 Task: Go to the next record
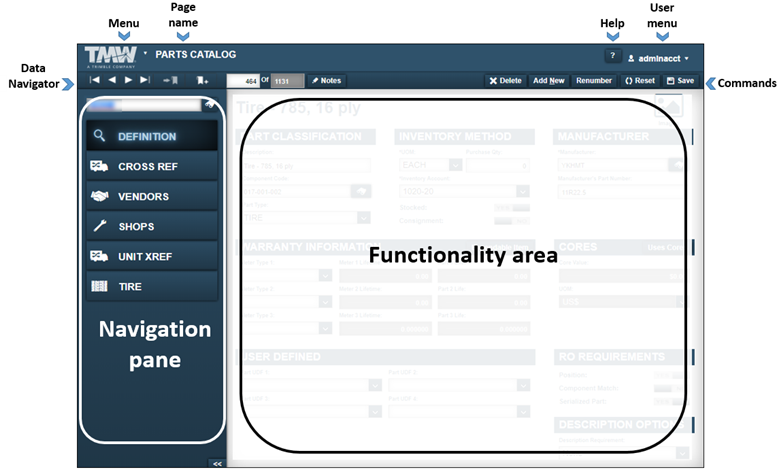click(128, 80)
